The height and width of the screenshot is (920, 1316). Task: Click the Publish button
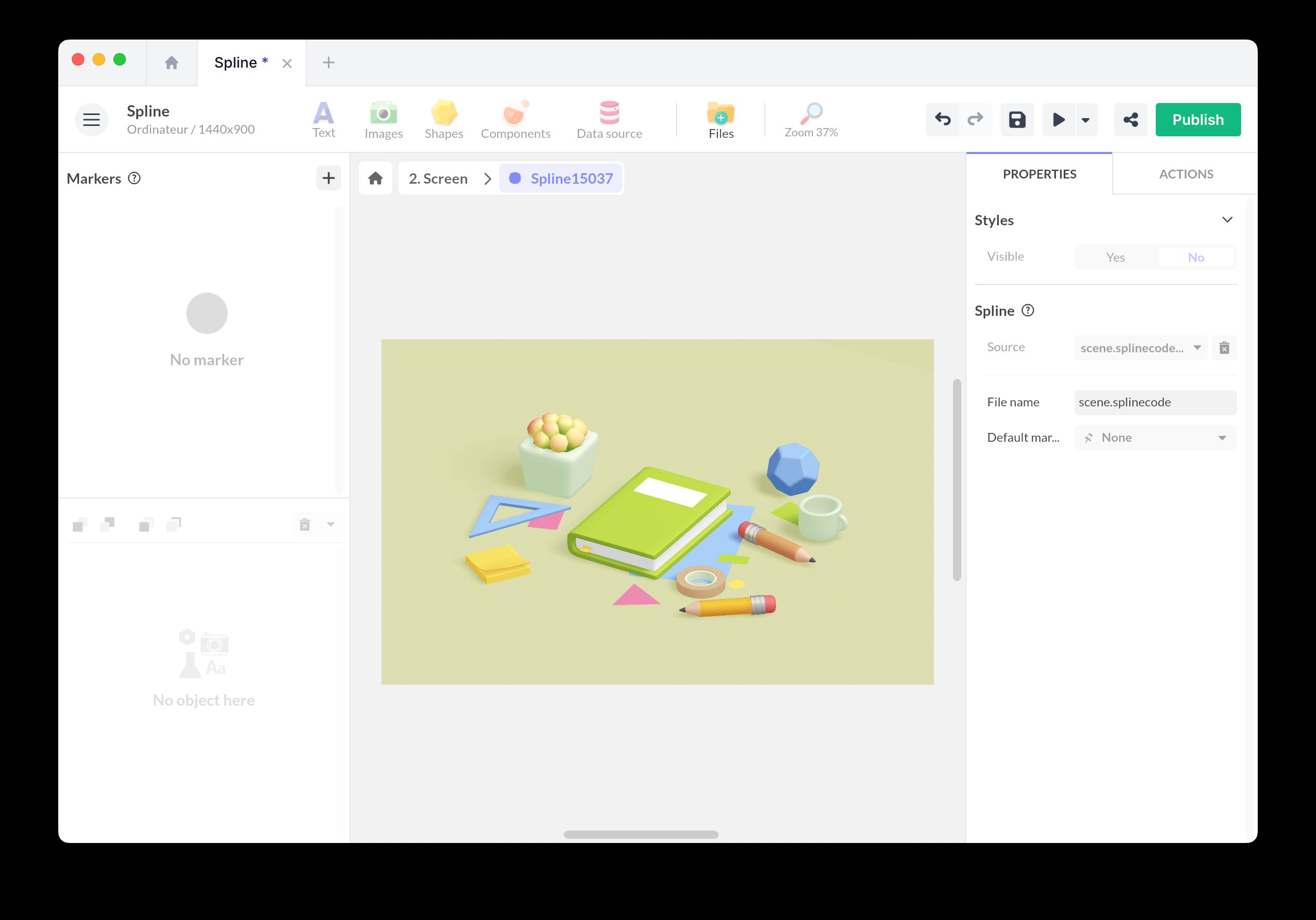tap(1197, 119)
